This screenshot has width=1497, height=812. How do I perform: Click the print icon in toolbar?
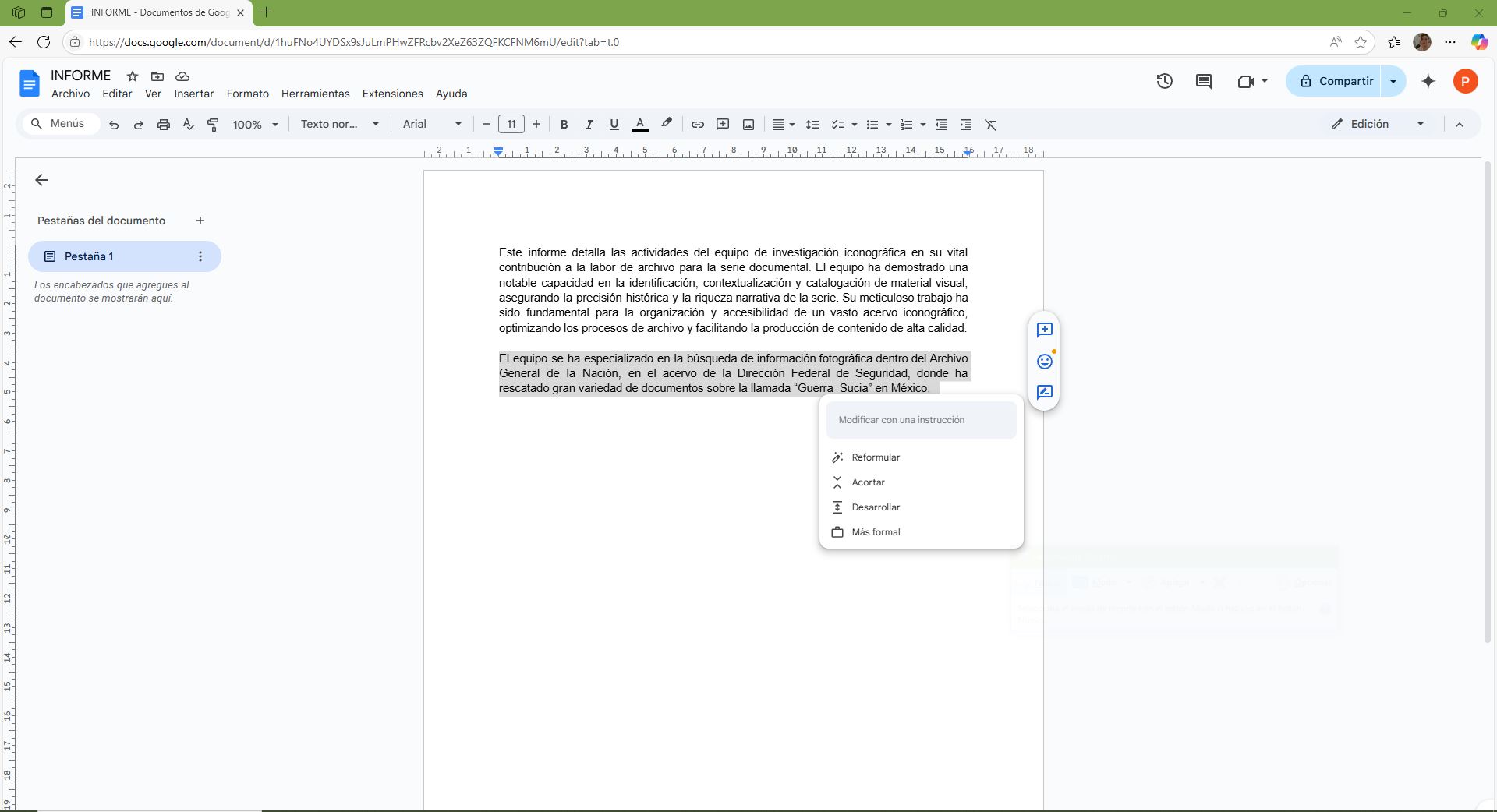click(x=163, y=125)
